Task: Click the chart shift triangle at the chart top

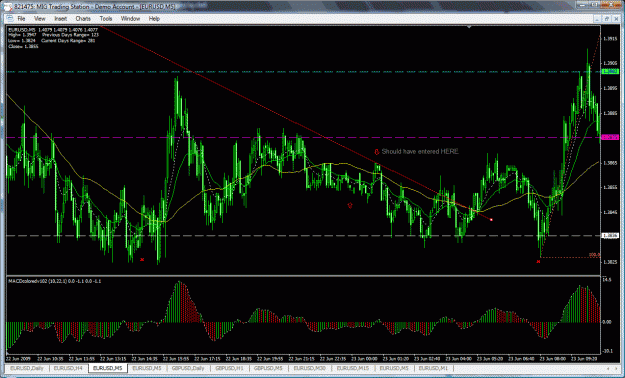Action: pyautogui.click(x=469, y=27)
